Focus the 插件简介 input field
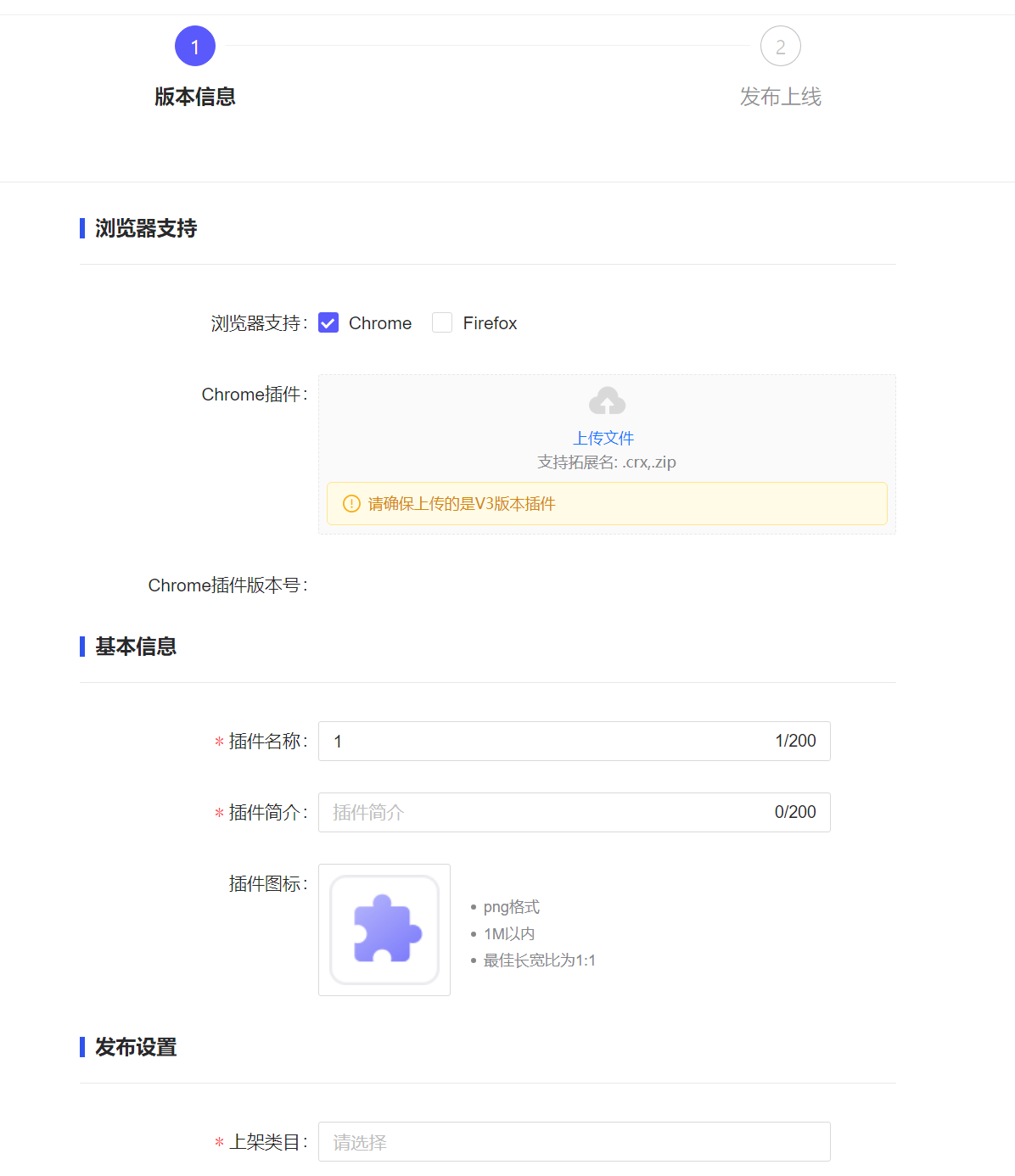 click(x=575, y=813)
